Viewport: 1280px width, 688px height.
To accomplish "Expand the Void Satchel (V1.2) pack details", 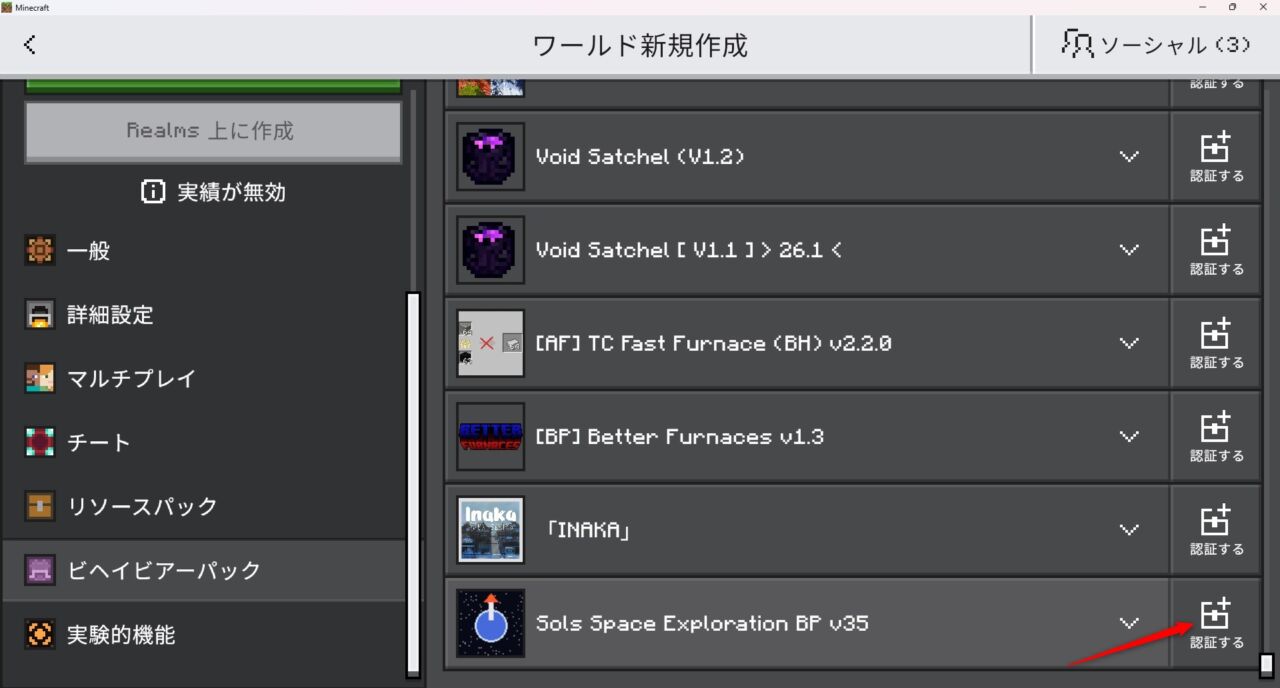I will pos(1129,157).
